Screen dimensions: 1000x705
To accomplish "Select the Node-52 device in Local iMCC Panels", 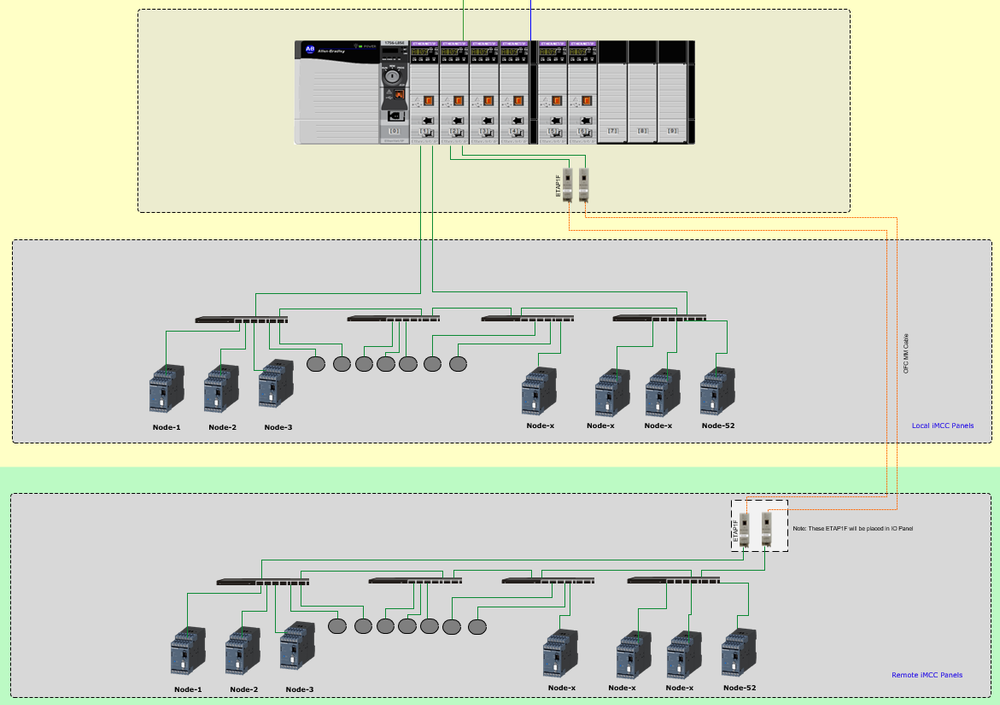I will [x=716, y=390].
